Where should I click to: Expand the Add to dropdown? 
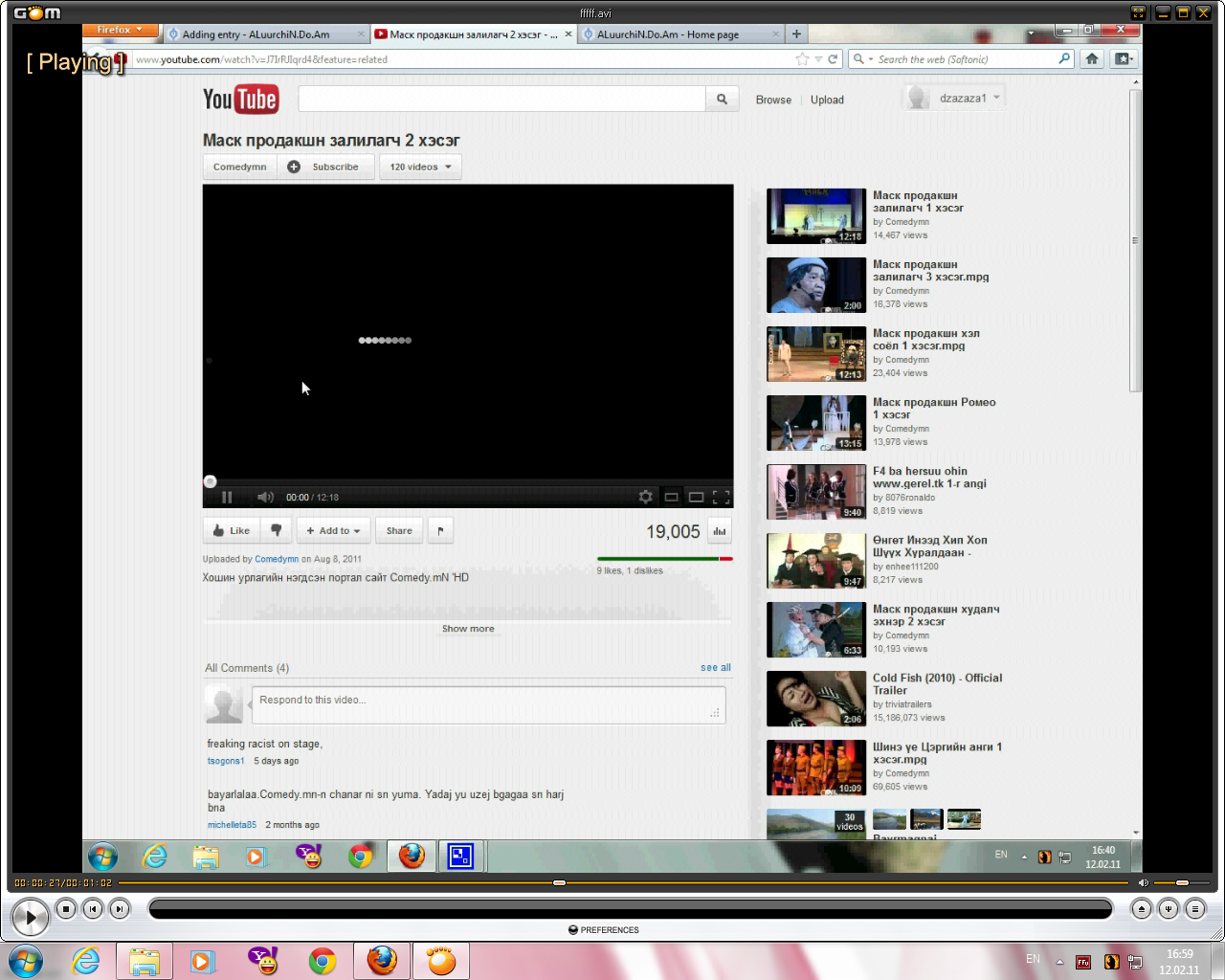click(333, 530)
